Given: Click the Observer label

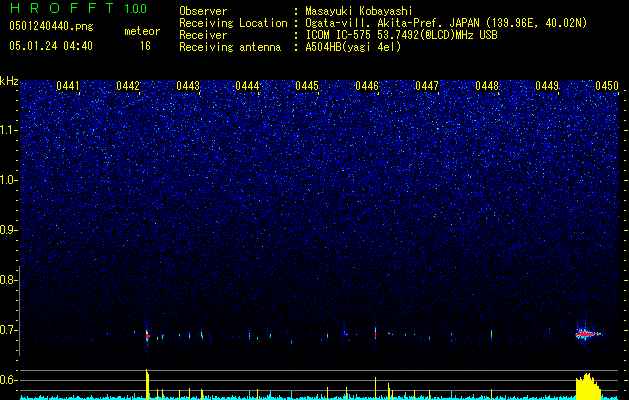Looking at the screenshot, I should [x=203, y=11].
